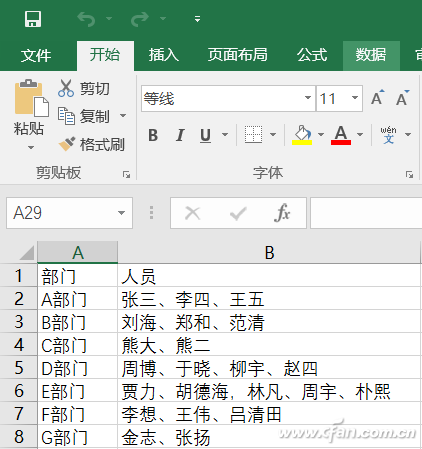Select cell 张三、李四、王五
The height and width of the screenshot is (449, 422).
tap(269, 299)
